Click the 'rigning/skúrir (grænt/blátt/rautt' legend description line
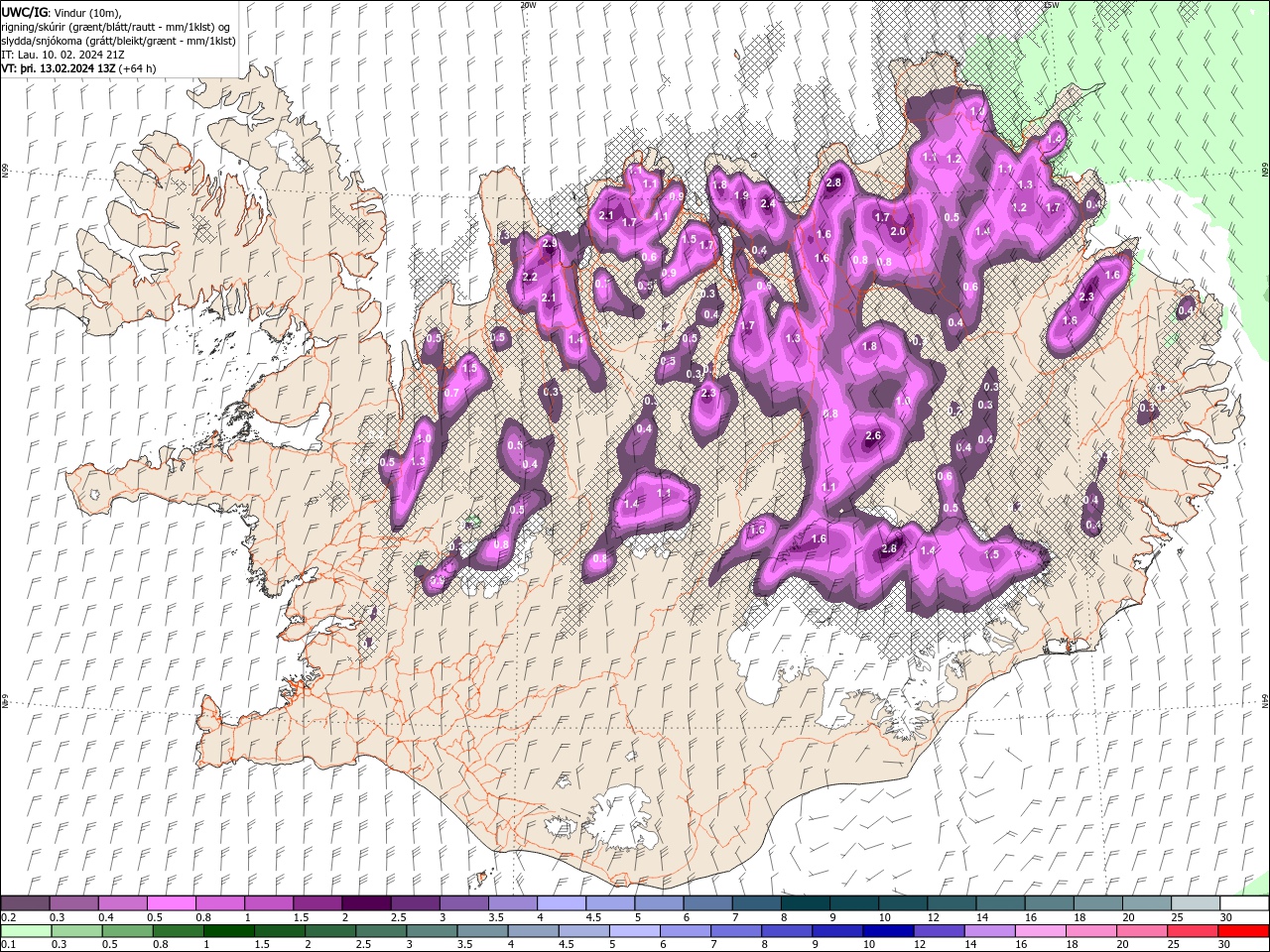The height and width of the screenshot is (952, 1270). pos(117,26)
